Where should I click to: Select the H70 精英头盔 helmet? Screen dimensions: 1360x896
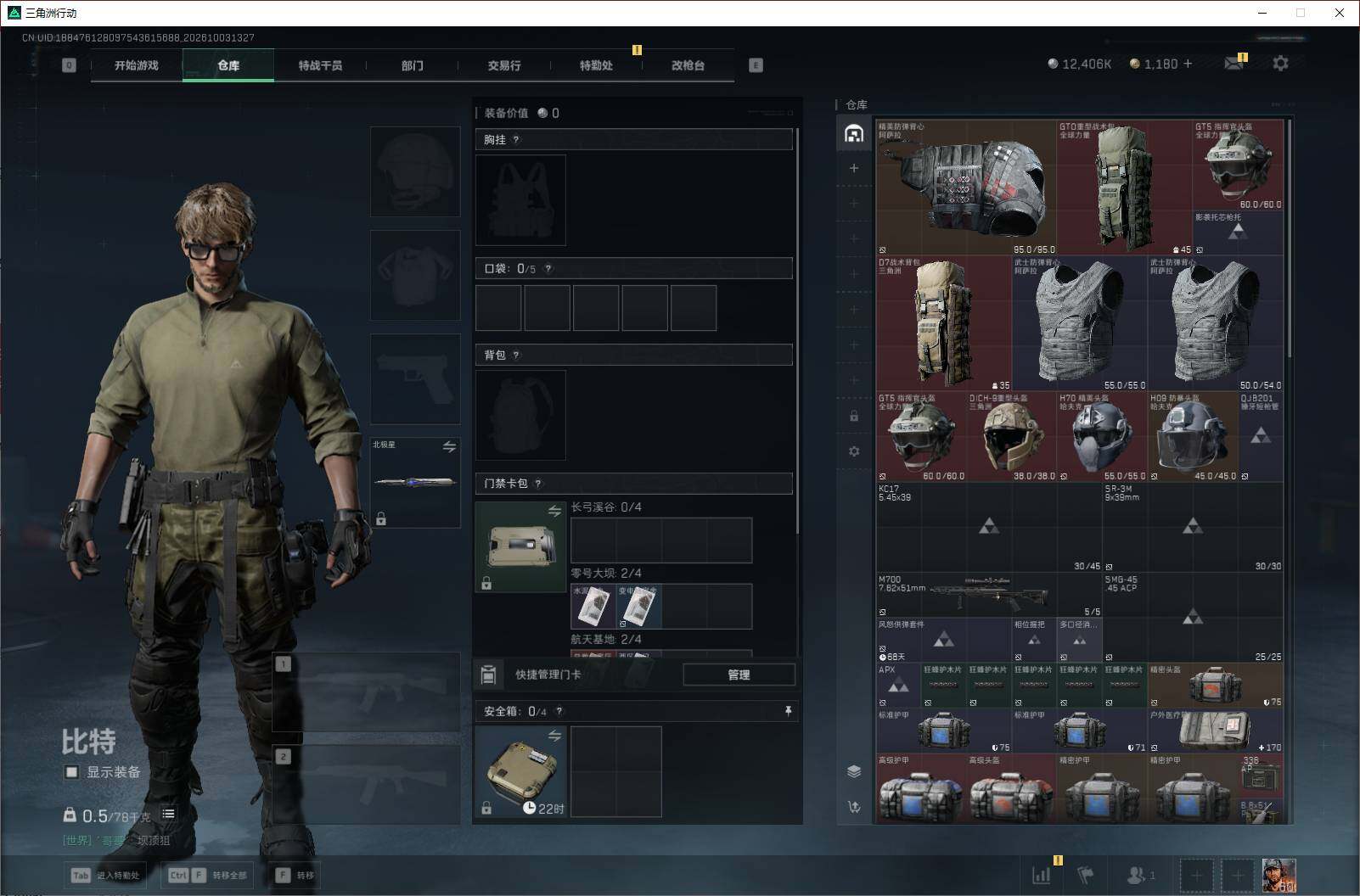1102,437
